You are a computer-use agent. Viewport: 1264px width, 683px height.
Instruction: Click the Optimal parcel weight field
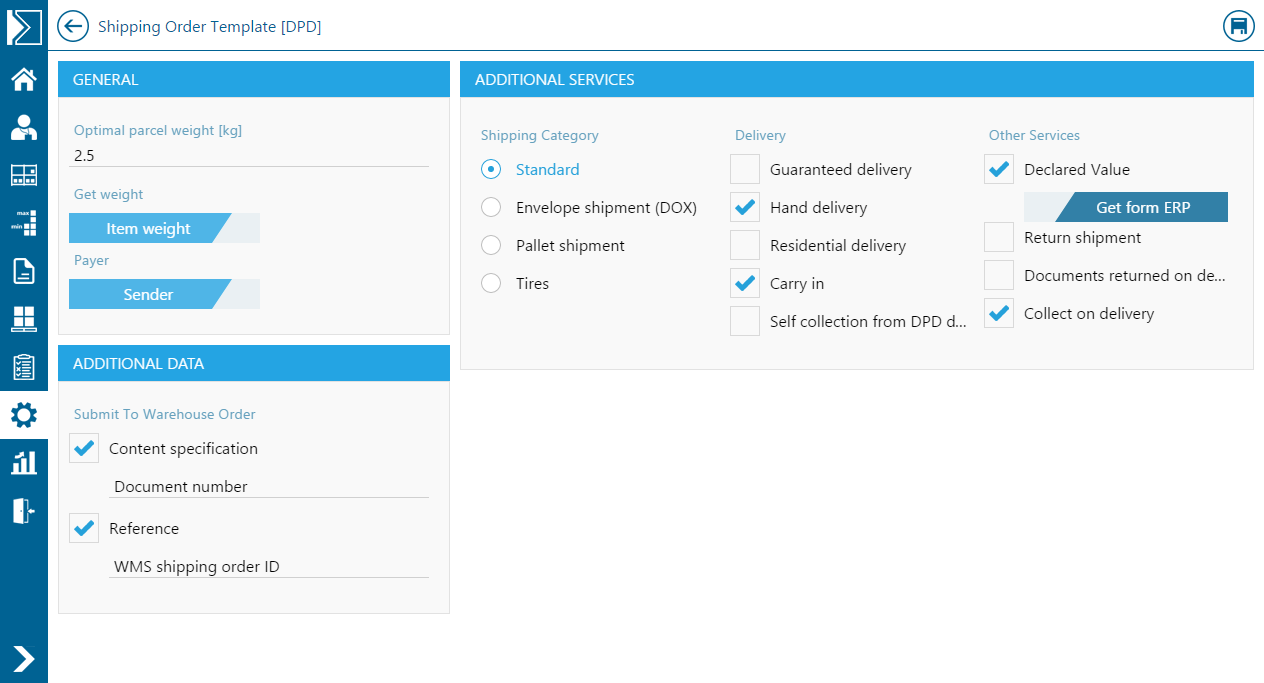[x=250, y=156]
